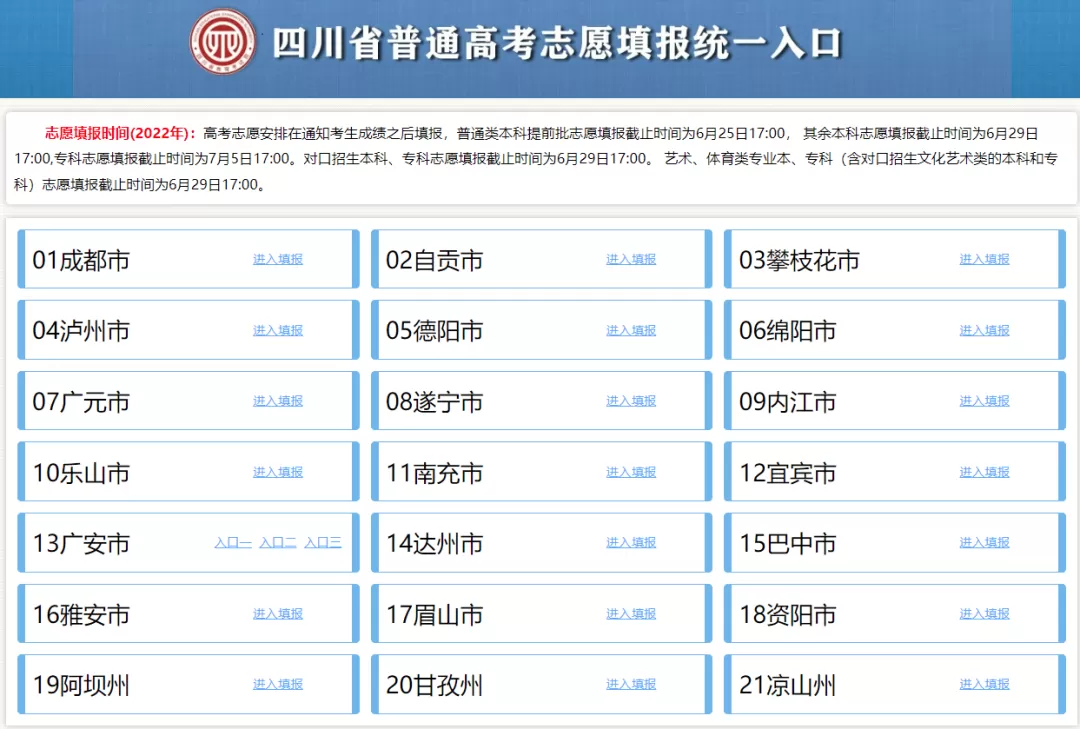Open 进入填报 link for 06绵阳市

click(984, 330)
